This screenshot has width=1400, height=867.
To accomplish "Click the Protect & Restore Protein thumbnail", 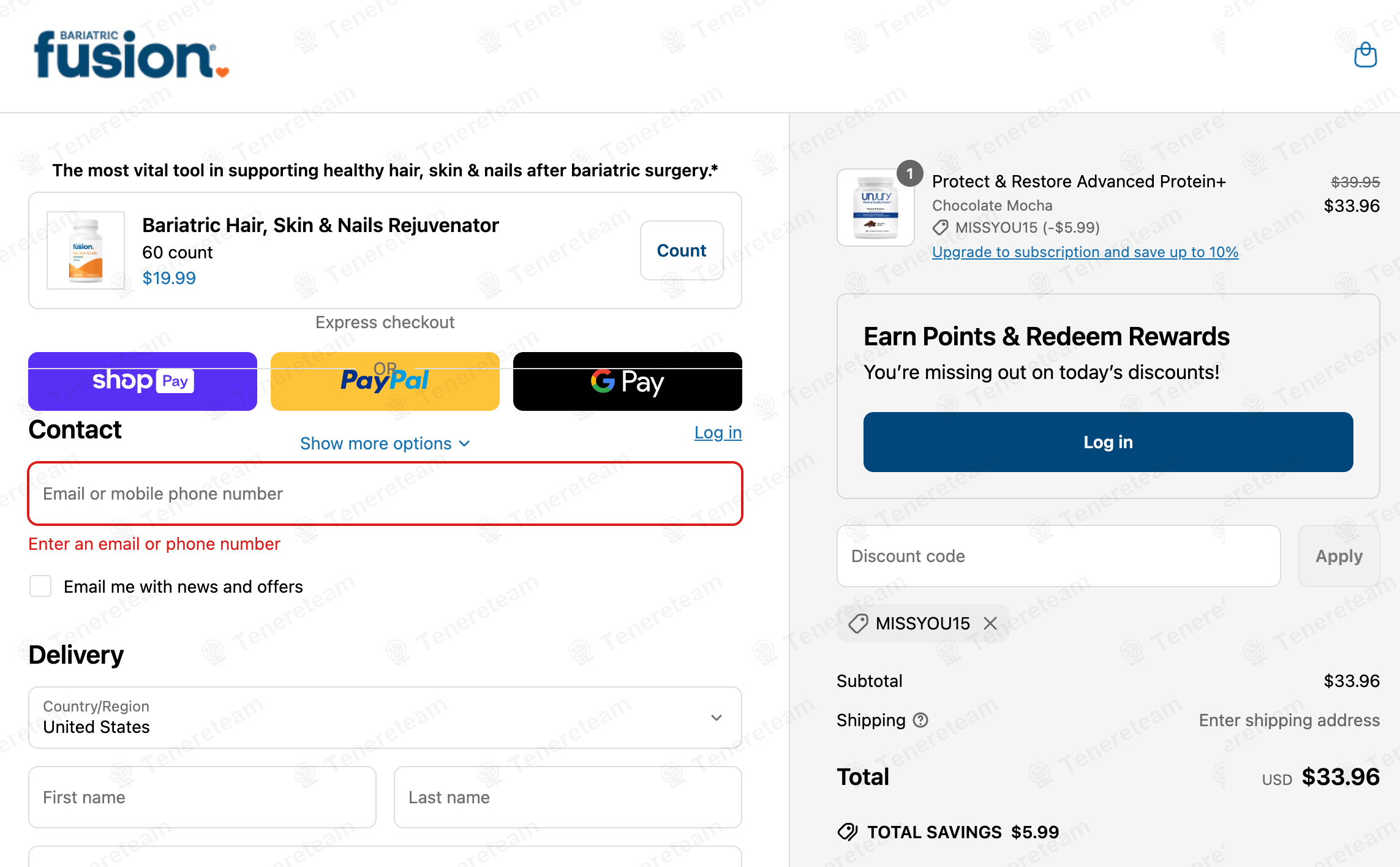I will pyautogui.click(x=876, y=208).
